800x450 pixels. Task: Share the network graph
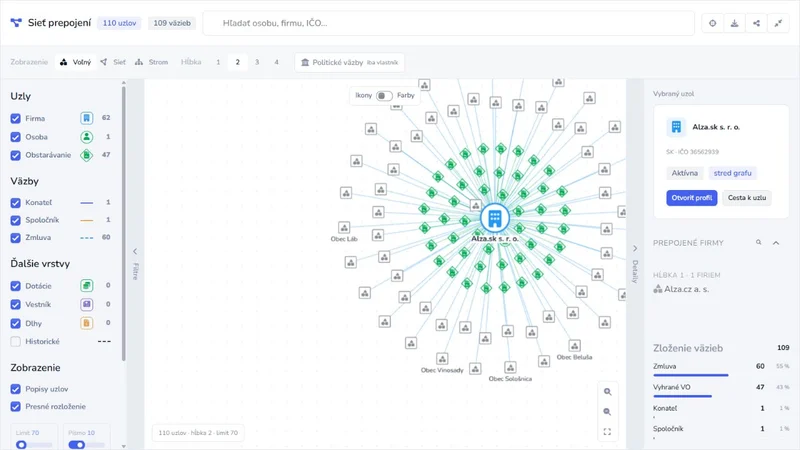coord(756,23)
